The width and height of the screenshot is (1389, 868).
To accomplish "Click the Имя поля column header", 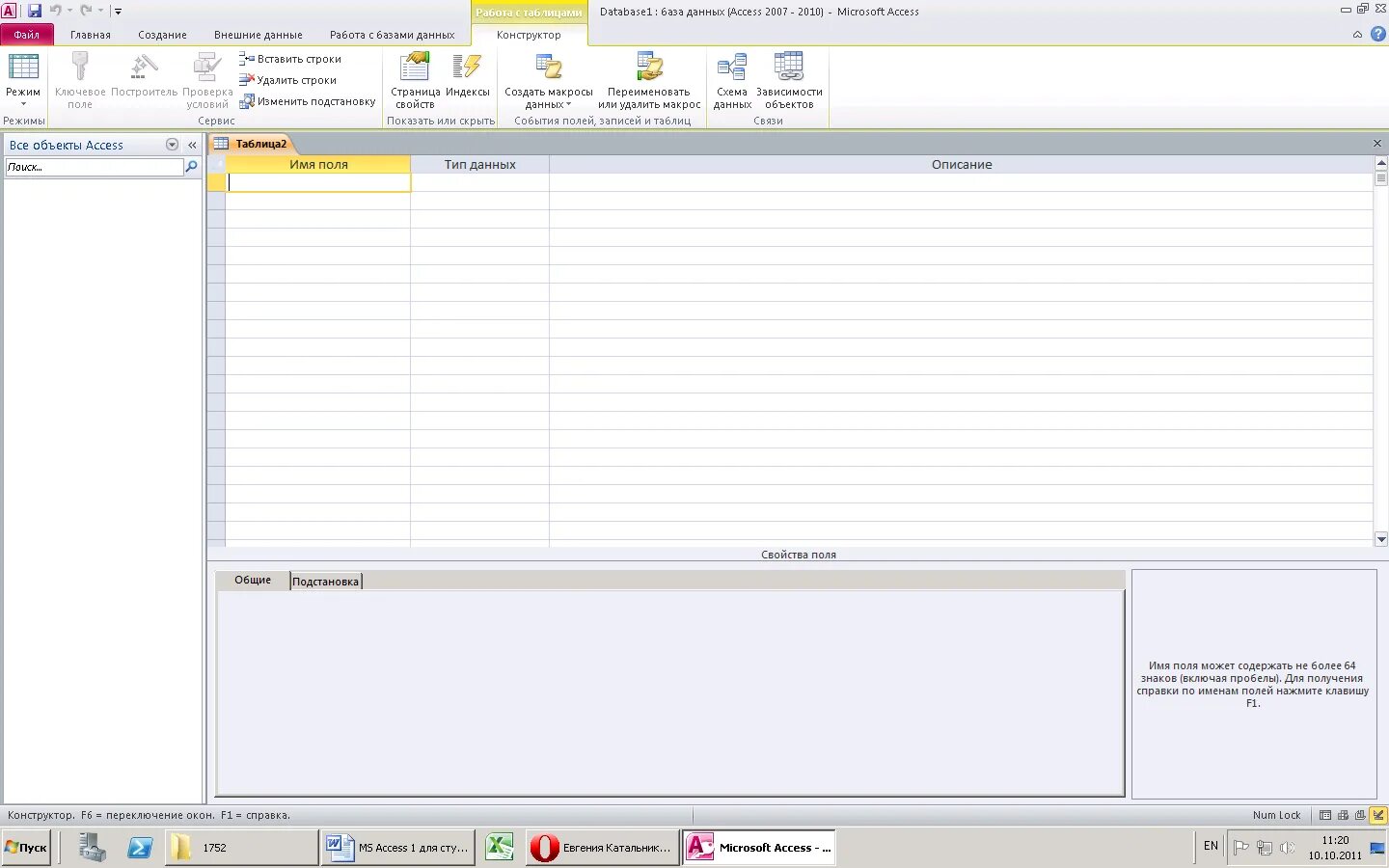I will point(318,165).
